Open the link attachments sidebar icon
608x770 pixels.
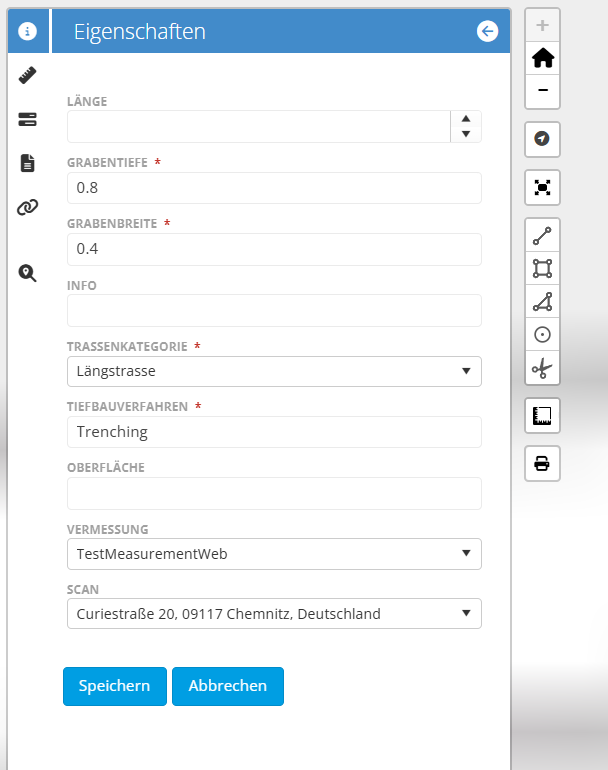tap(27, 207)
